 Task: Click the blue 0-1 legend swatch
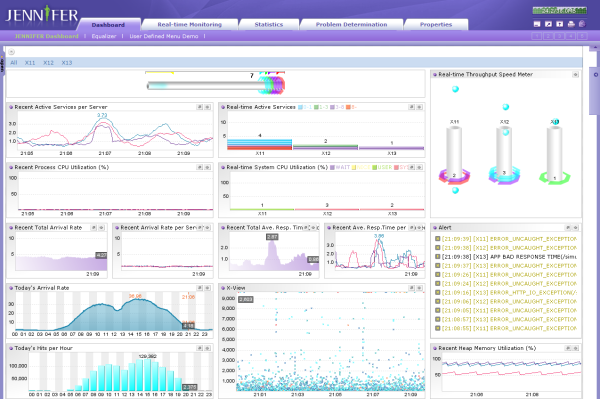coord(300,107)
